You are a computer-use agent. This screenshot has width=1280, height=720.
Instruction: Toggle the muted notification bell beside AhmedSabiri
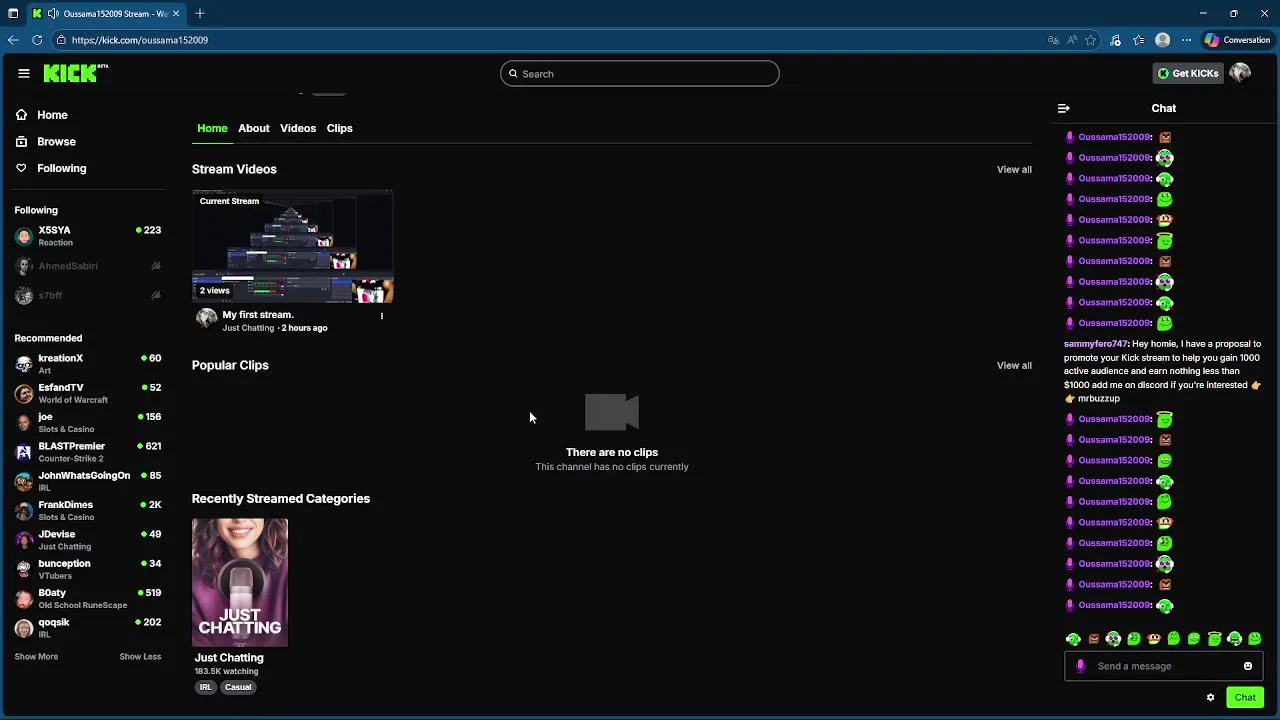[156, 266]
